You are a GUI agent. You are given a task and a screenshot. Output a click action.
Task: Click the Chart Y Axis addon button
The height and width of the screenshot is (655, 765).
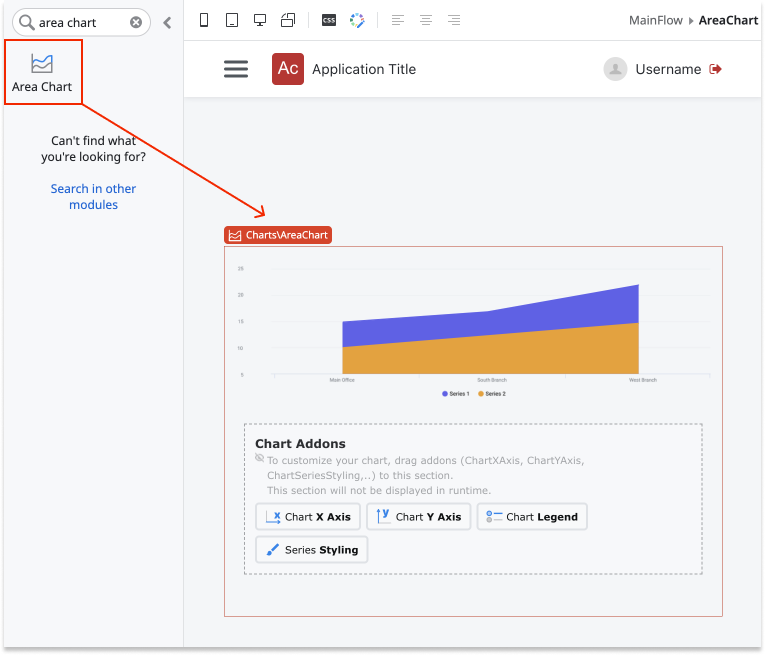pos(418,517)
